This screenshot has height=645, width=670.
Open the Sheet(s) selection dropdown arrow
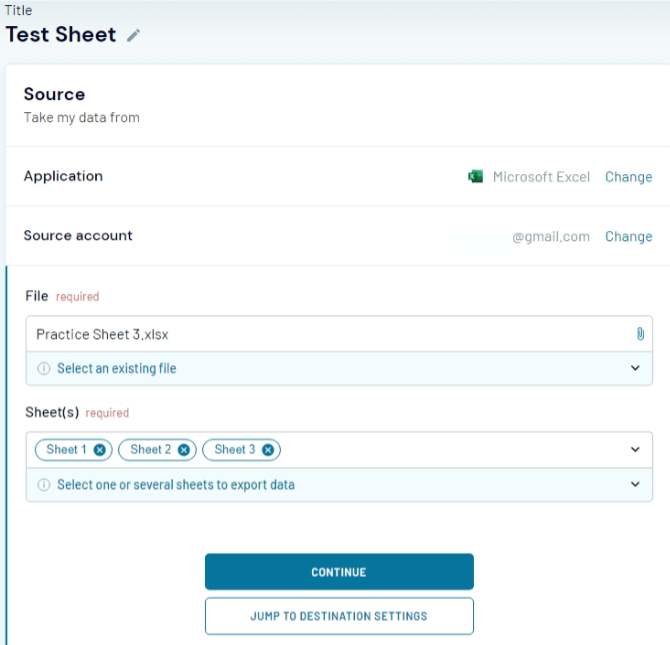(635, 450)
